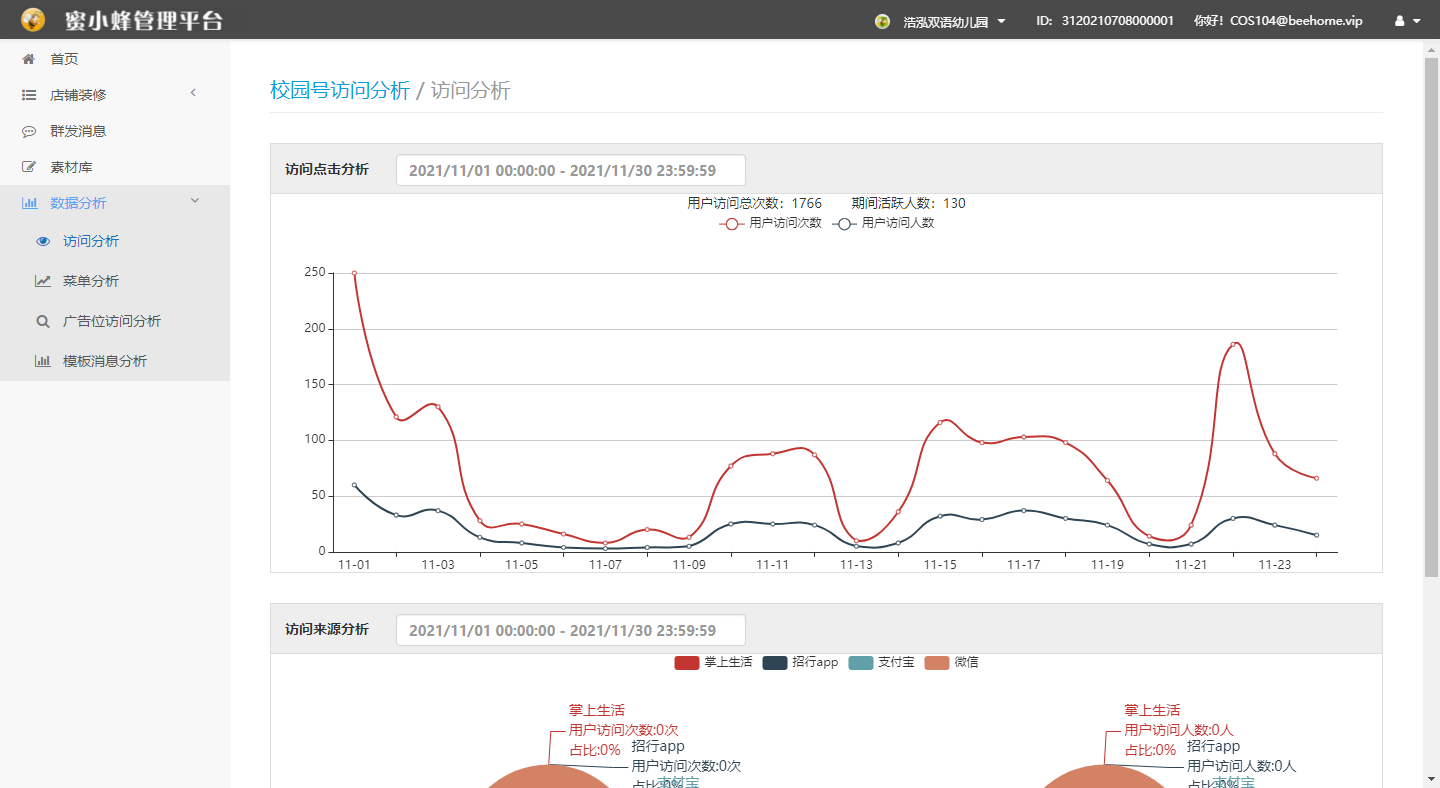Click the 访问来源分析 panel heading
This screenshot has height=788, width=1440.
pyautogui.click(x=327, y=630)
